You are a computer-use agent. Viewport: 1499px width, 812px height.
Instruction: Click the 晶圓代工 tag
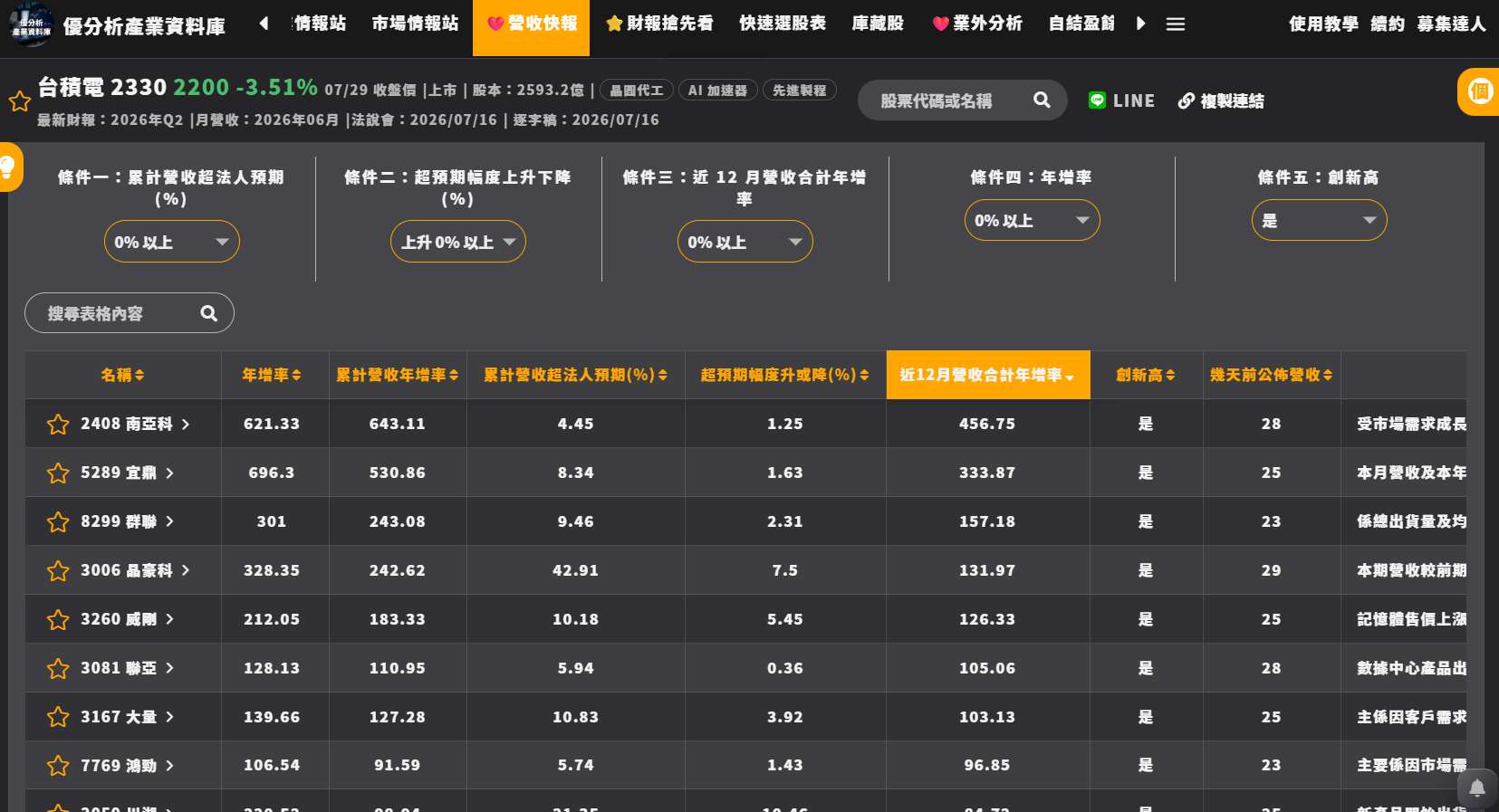pos(637,91)
